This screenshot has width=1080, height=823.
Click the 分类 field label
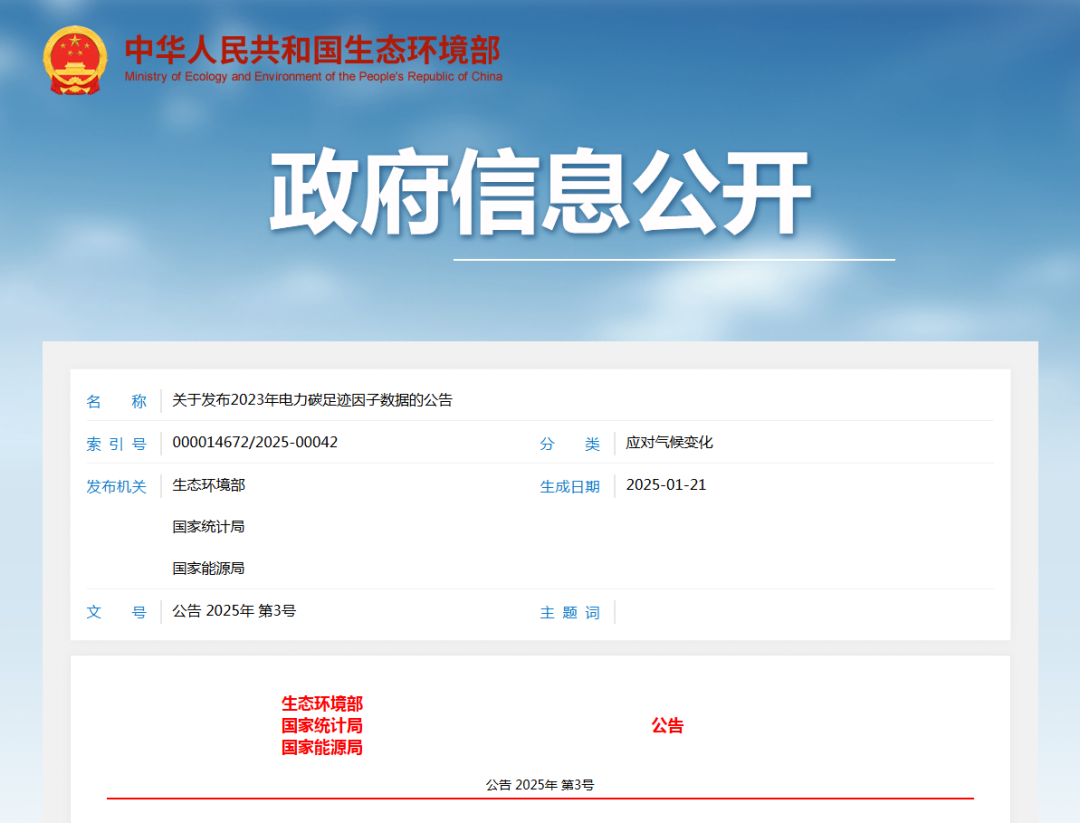click(x=570, y=444)
